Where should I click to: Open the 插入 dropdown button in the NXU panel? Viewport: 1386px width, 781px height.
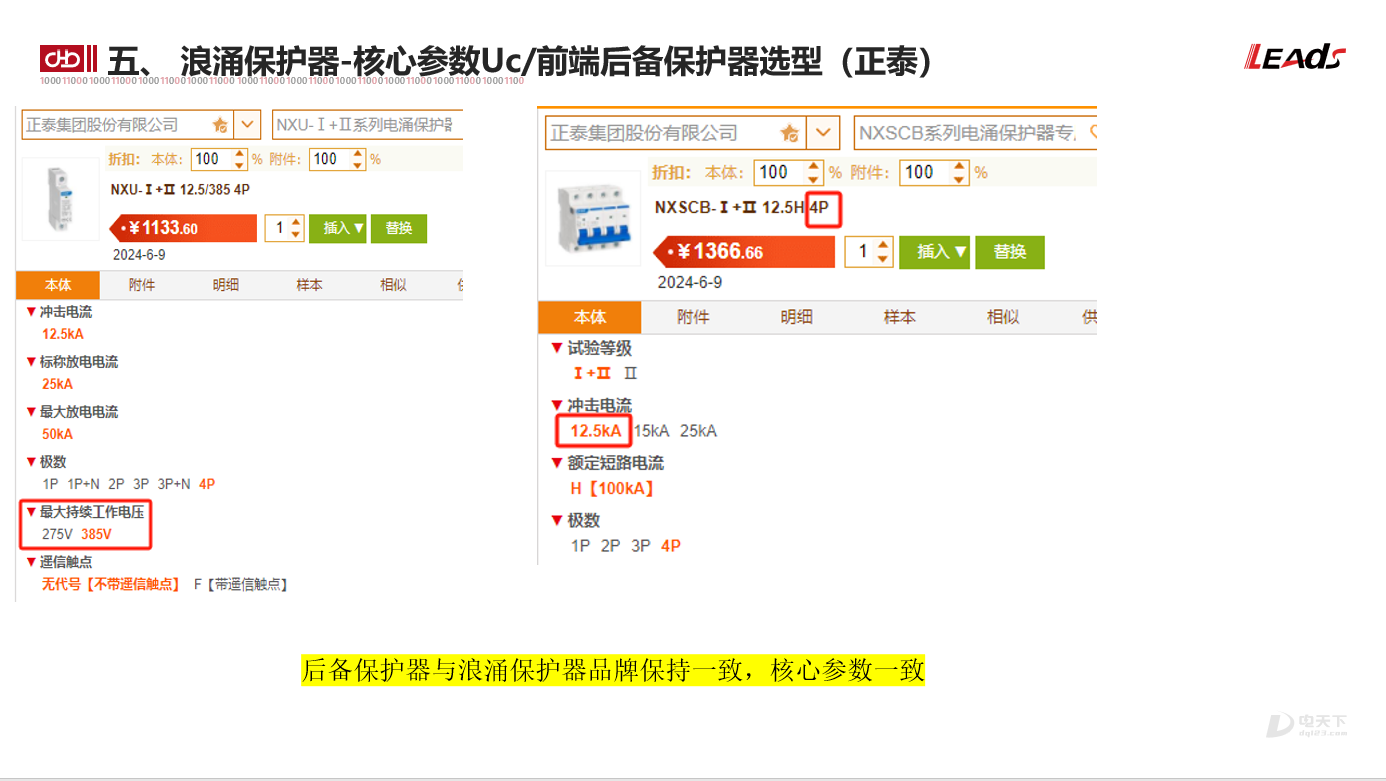(x=338, y=228)
